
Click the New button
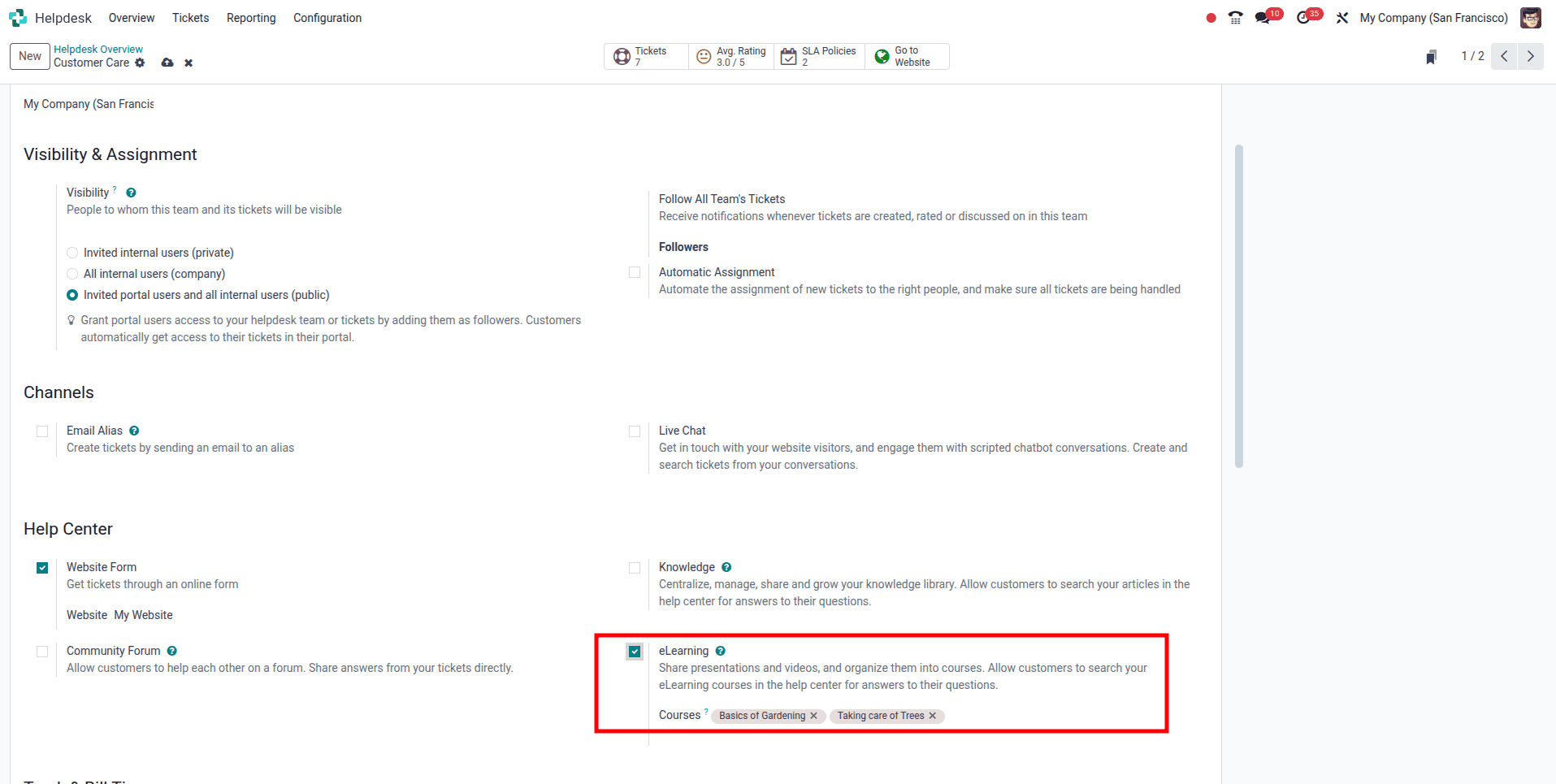pos(29,56)
